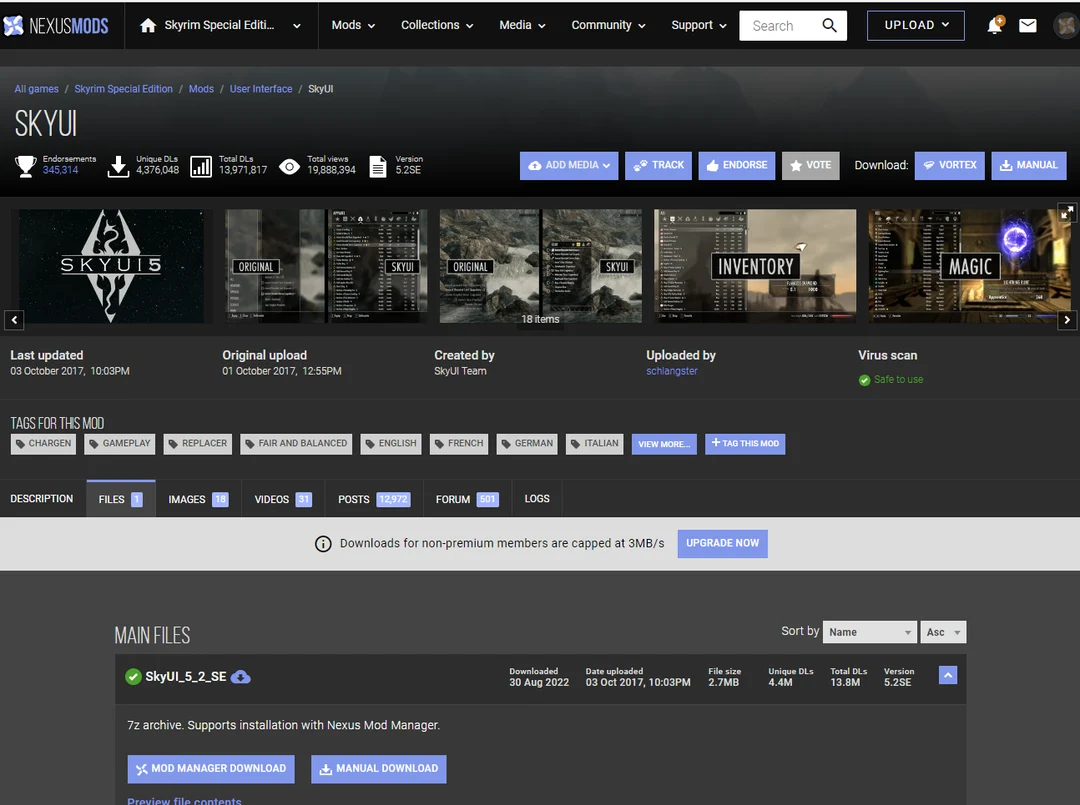
Task: Expand the image gallery fullscreen icon
Action: coord(1067,212)
